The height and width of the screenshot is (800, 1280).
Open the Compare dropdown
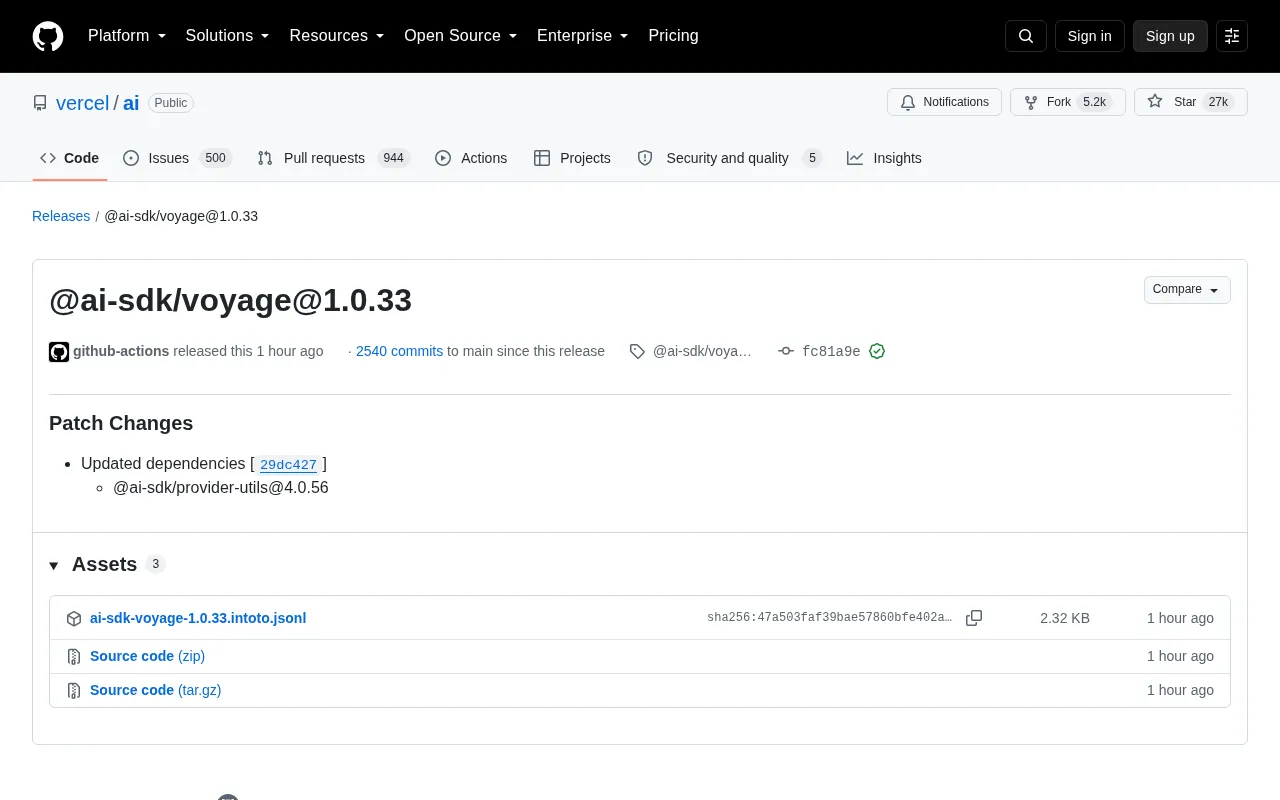(x=1187, y=290)
